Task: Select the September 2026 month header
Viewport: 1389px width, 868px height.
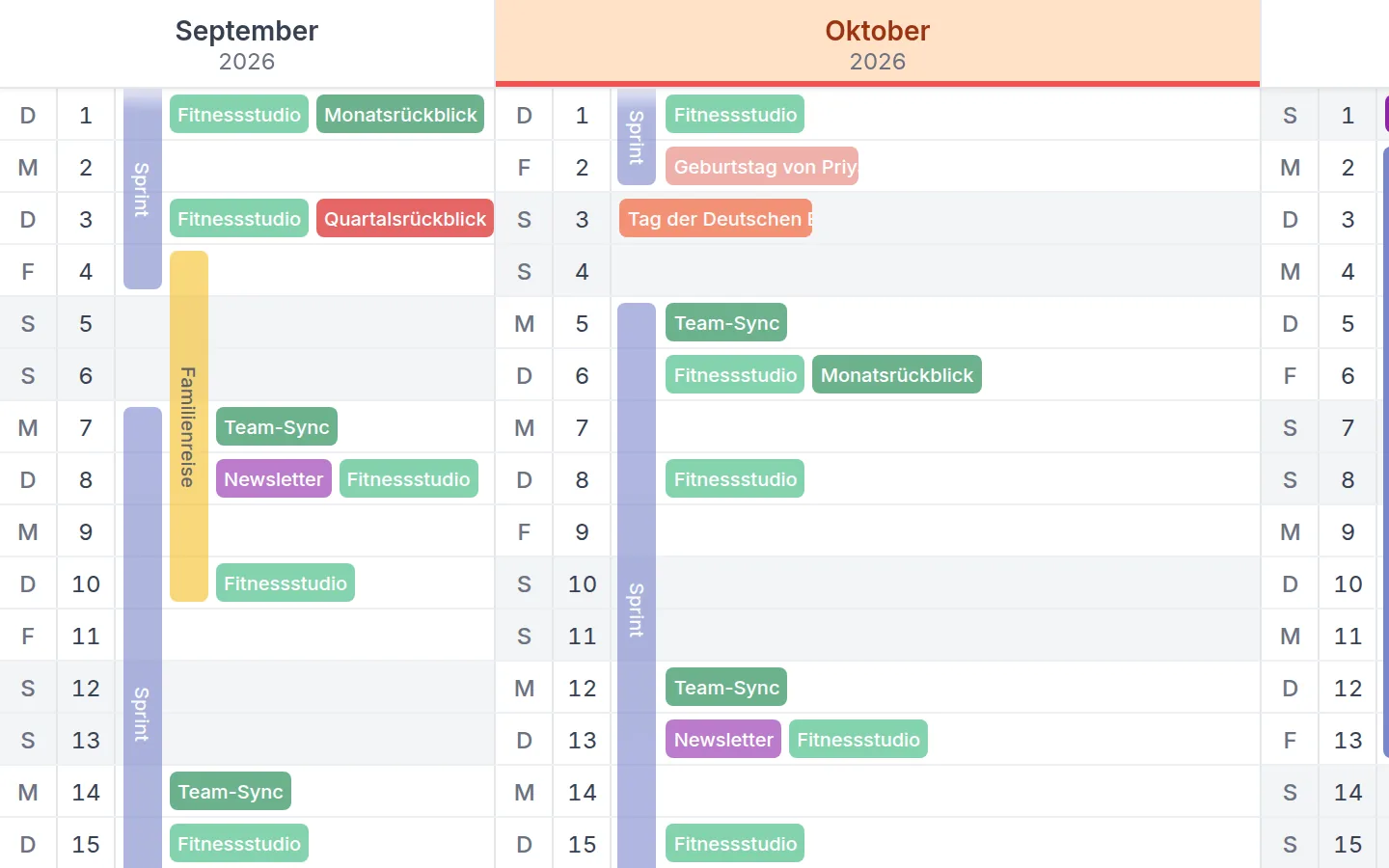Action: click(x=247, y=44)
